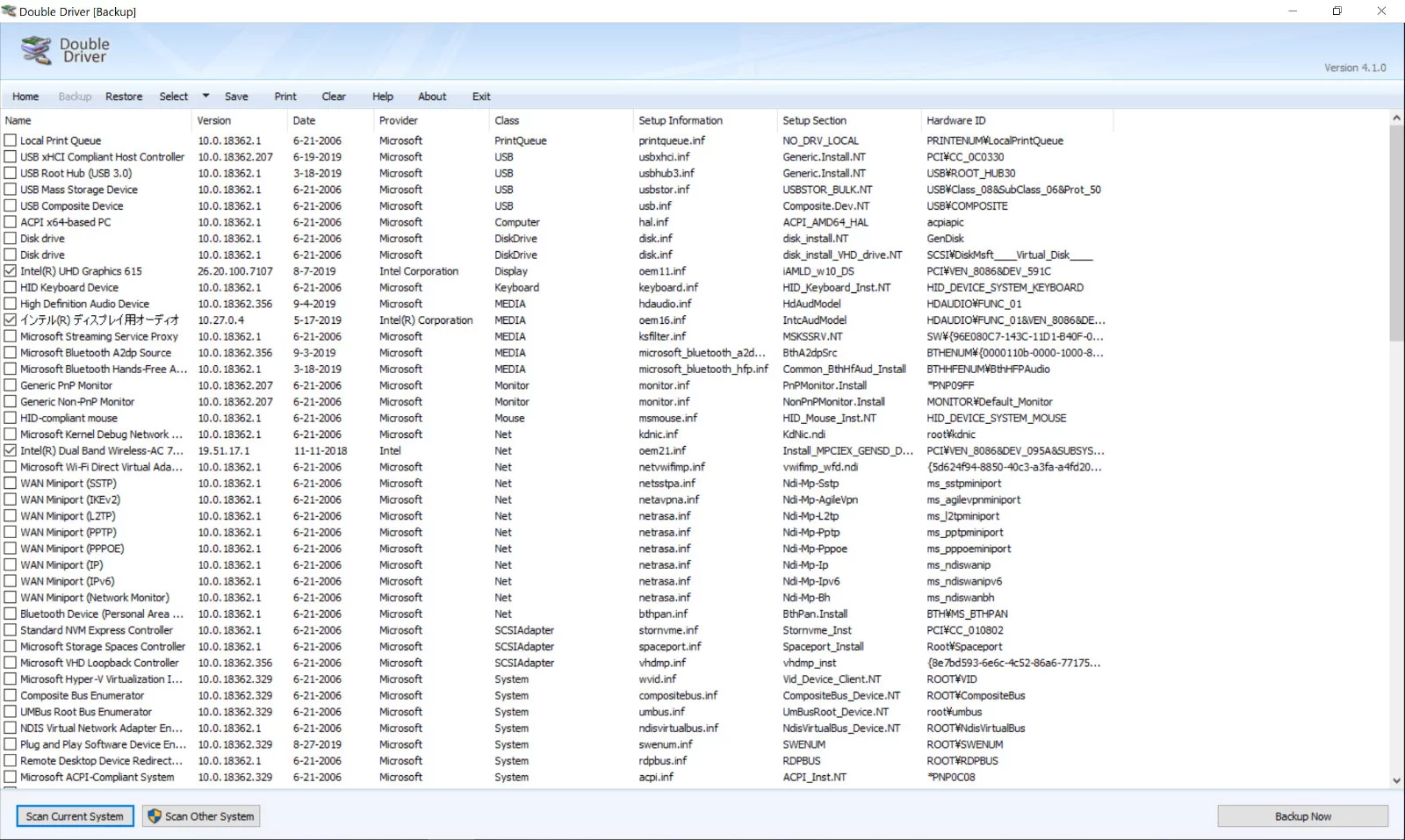1405x840 pixels.
Task: Click the Select menu item
Action: [174, 97]
